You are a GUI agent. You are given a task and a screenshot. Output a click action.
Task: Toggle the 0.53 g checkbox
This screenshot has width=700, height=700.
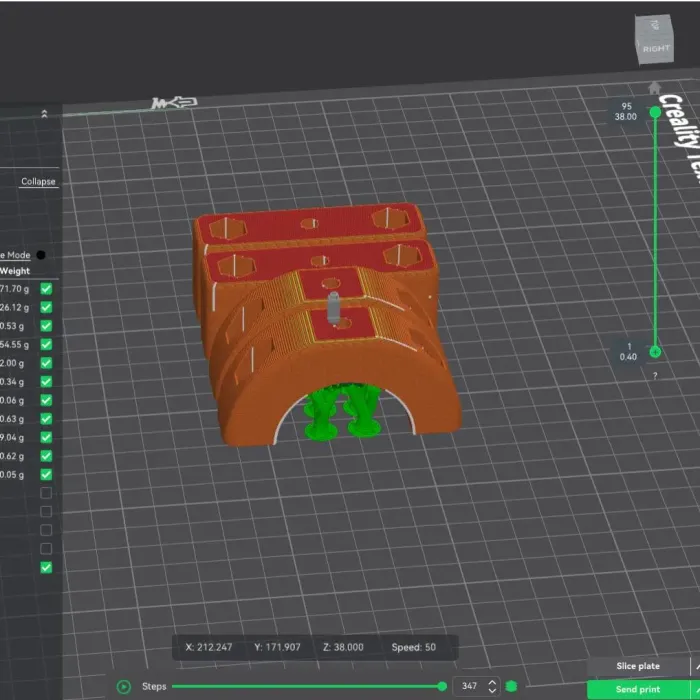(x=46, y=326)
